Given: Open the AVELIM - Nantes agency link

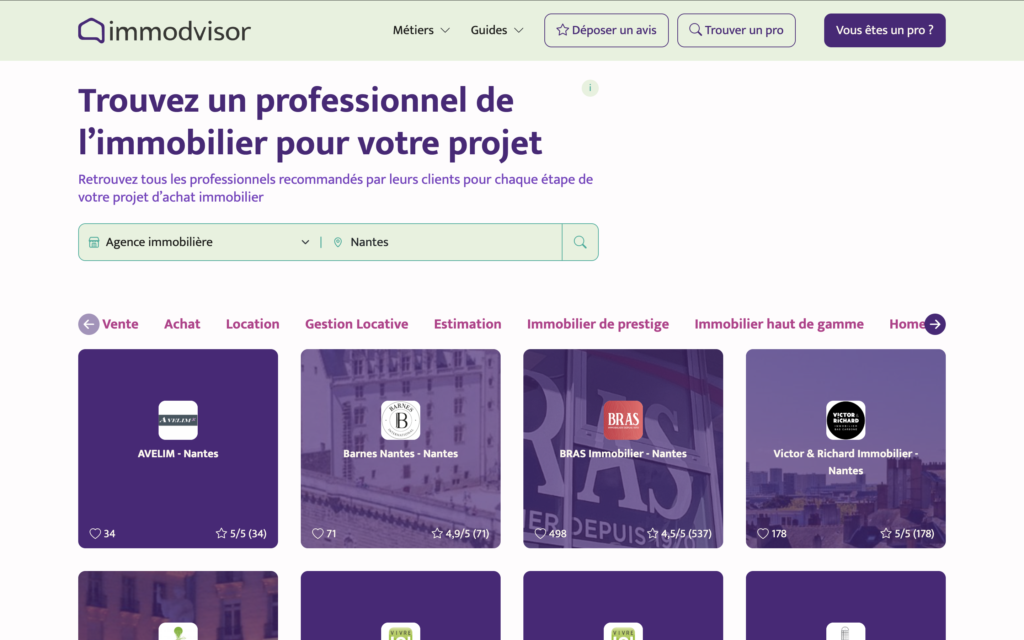Looking at the screenshot, I should [178, 454].
